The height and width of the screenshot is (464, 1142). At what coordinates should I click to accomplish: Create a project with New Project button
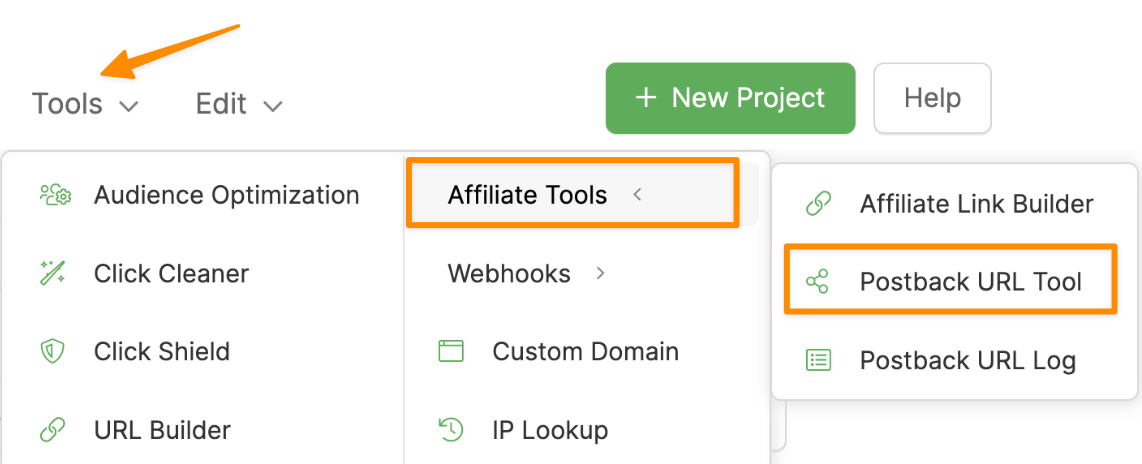tap(730, 98)
